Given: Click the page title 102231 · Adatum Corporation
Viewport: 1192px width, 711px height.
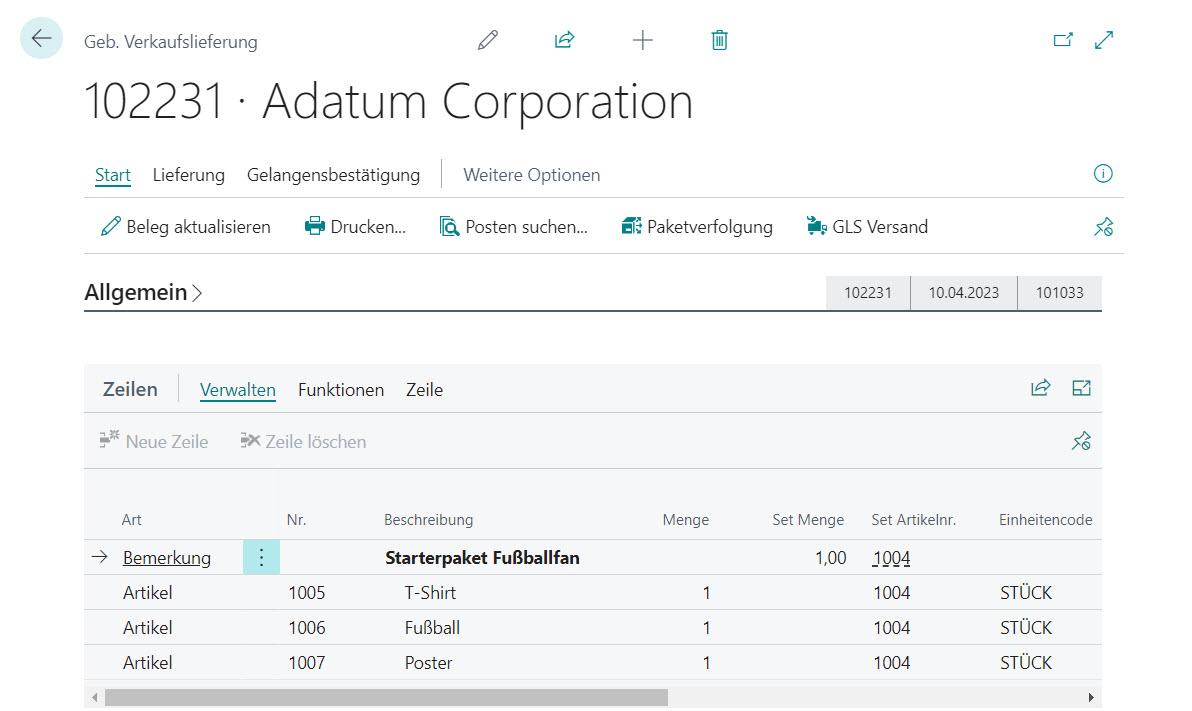Looking at the screenshot, I should [388, 101].
